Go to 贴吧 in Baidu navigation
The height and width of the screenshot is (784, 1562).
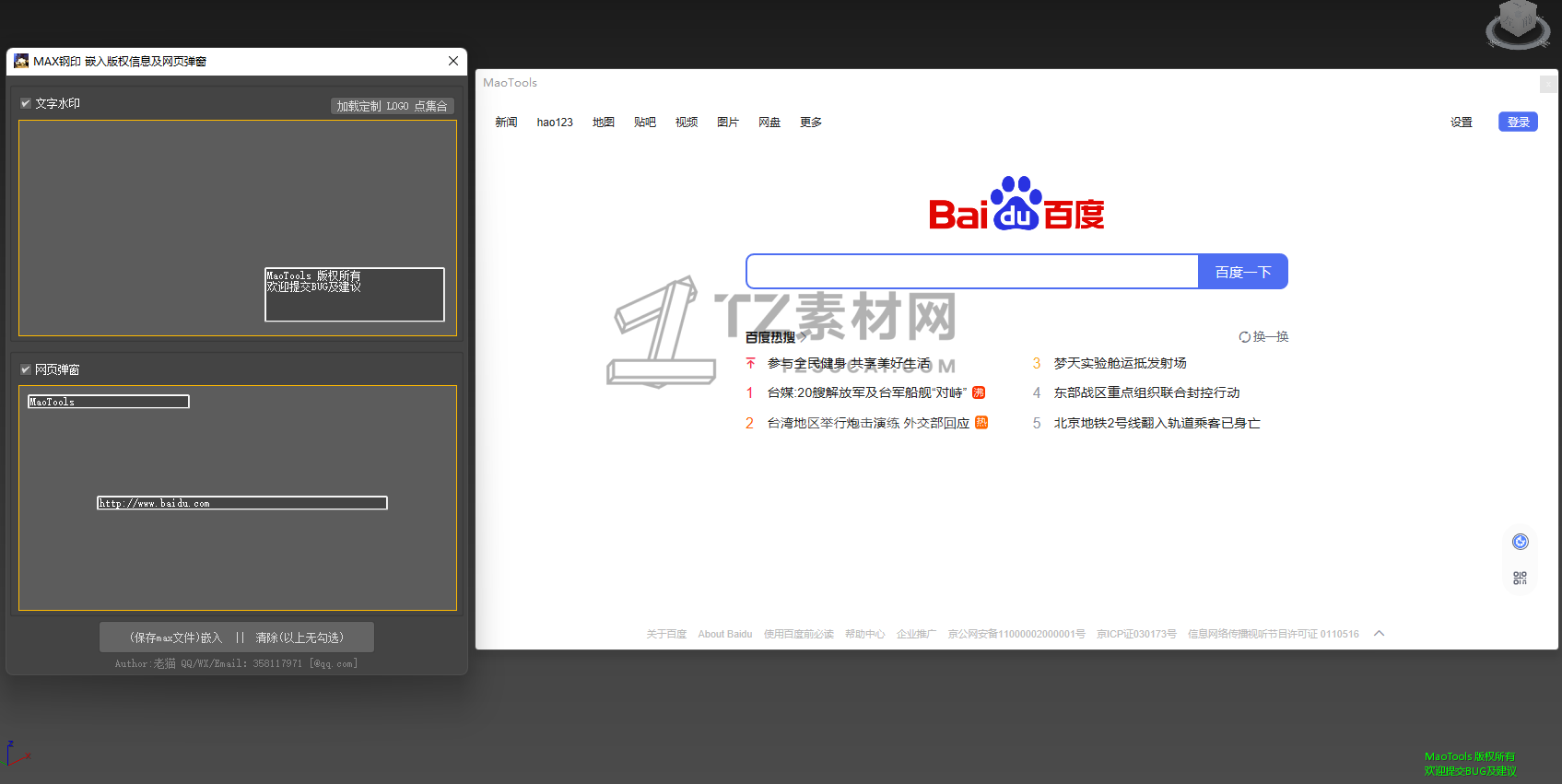coord(645,122)
